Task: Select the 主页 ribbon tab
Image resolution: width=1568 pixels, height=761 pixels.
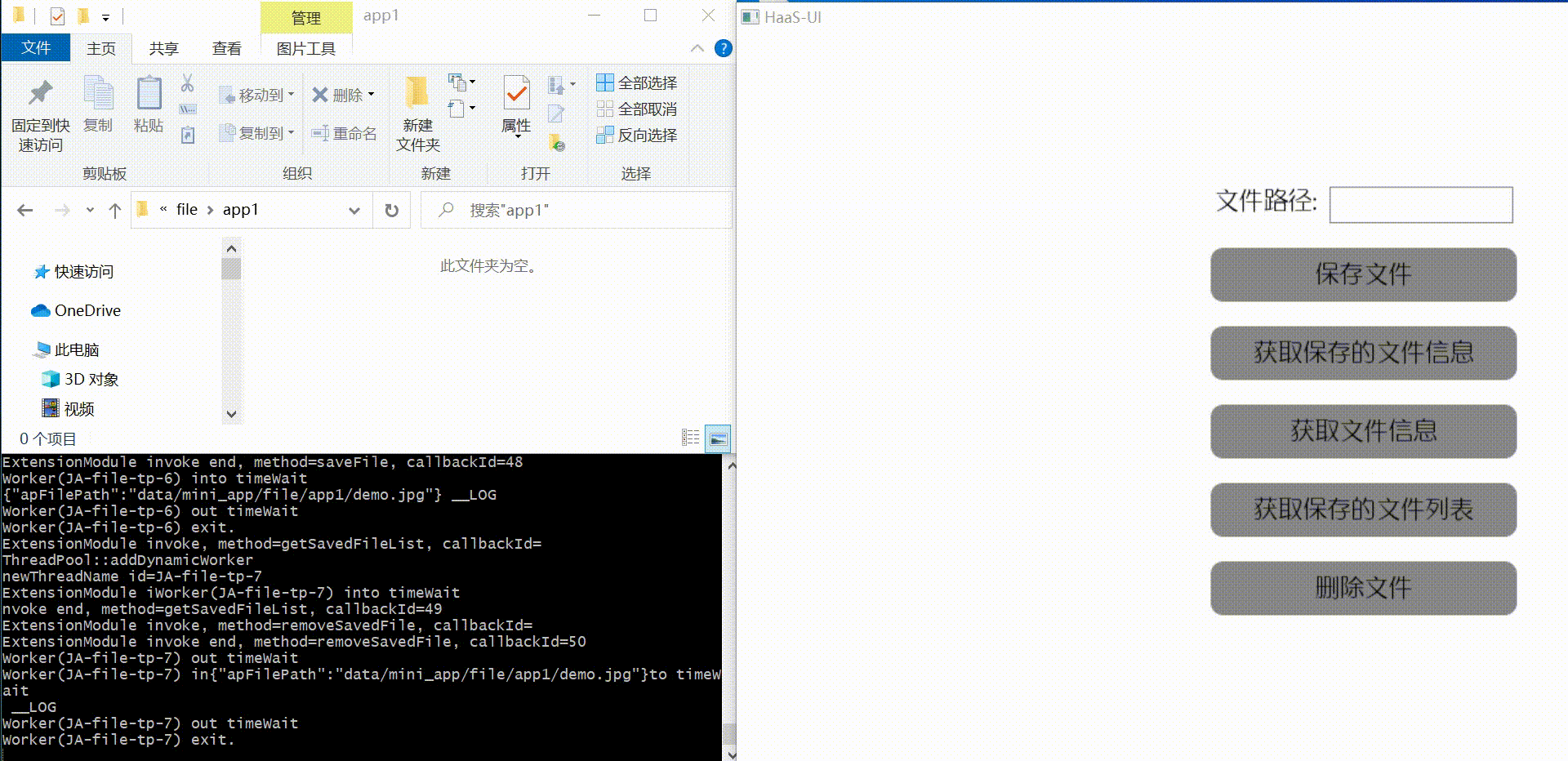Action: click(101, 48)
